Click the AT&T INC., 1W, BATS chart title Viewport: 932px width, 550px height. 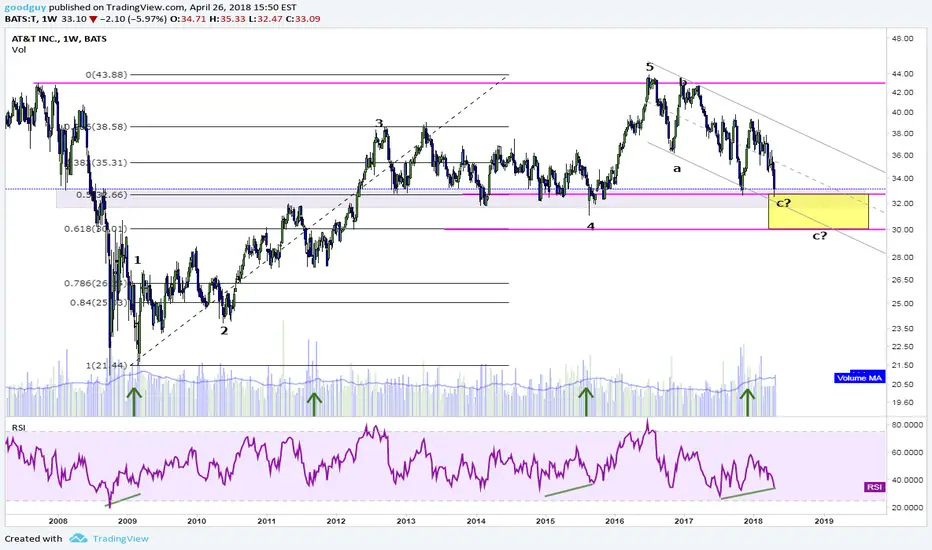[x=59, y=39]
